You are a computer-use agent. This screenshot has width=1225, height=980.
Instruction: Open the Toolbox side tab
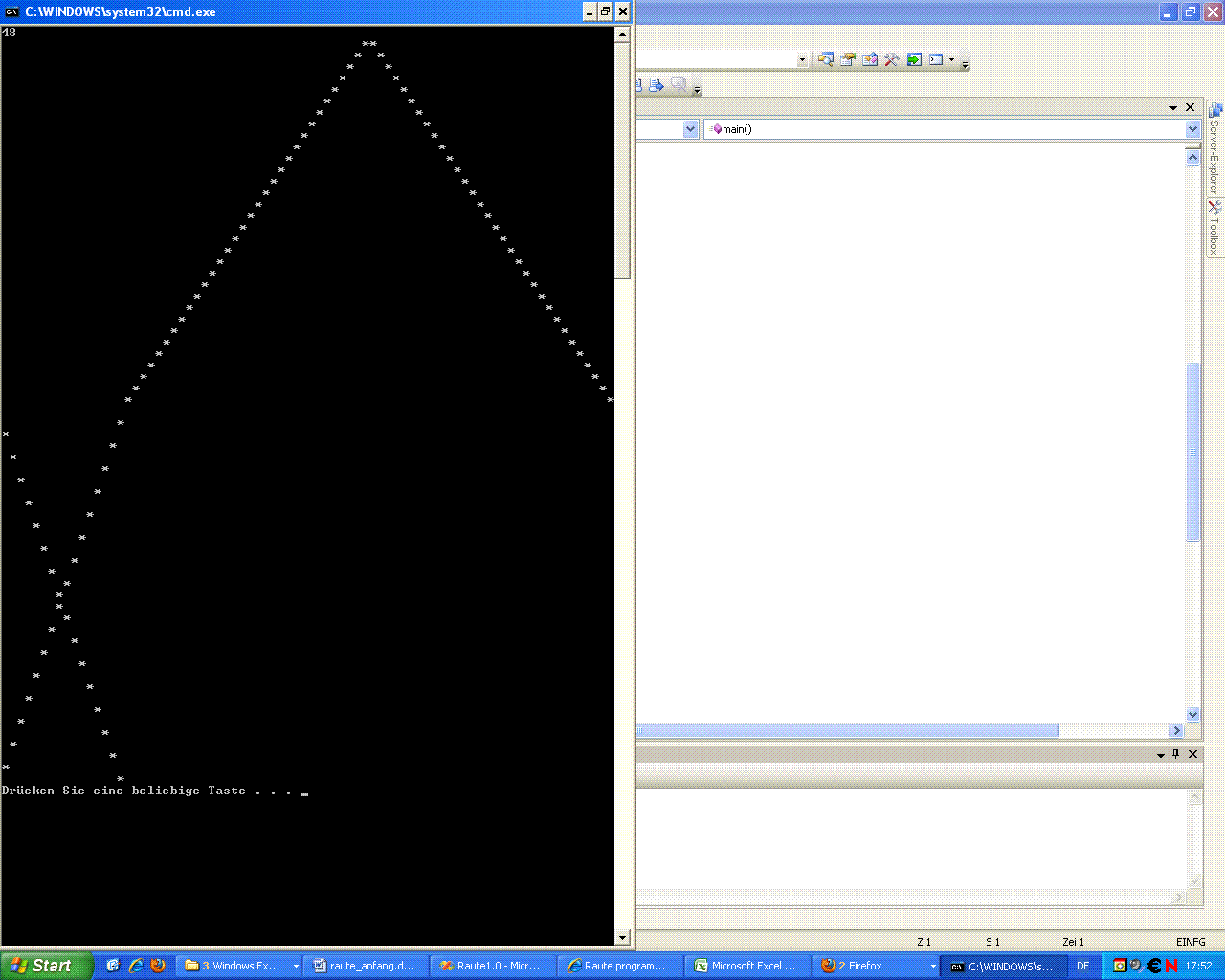coord(1214,227)
